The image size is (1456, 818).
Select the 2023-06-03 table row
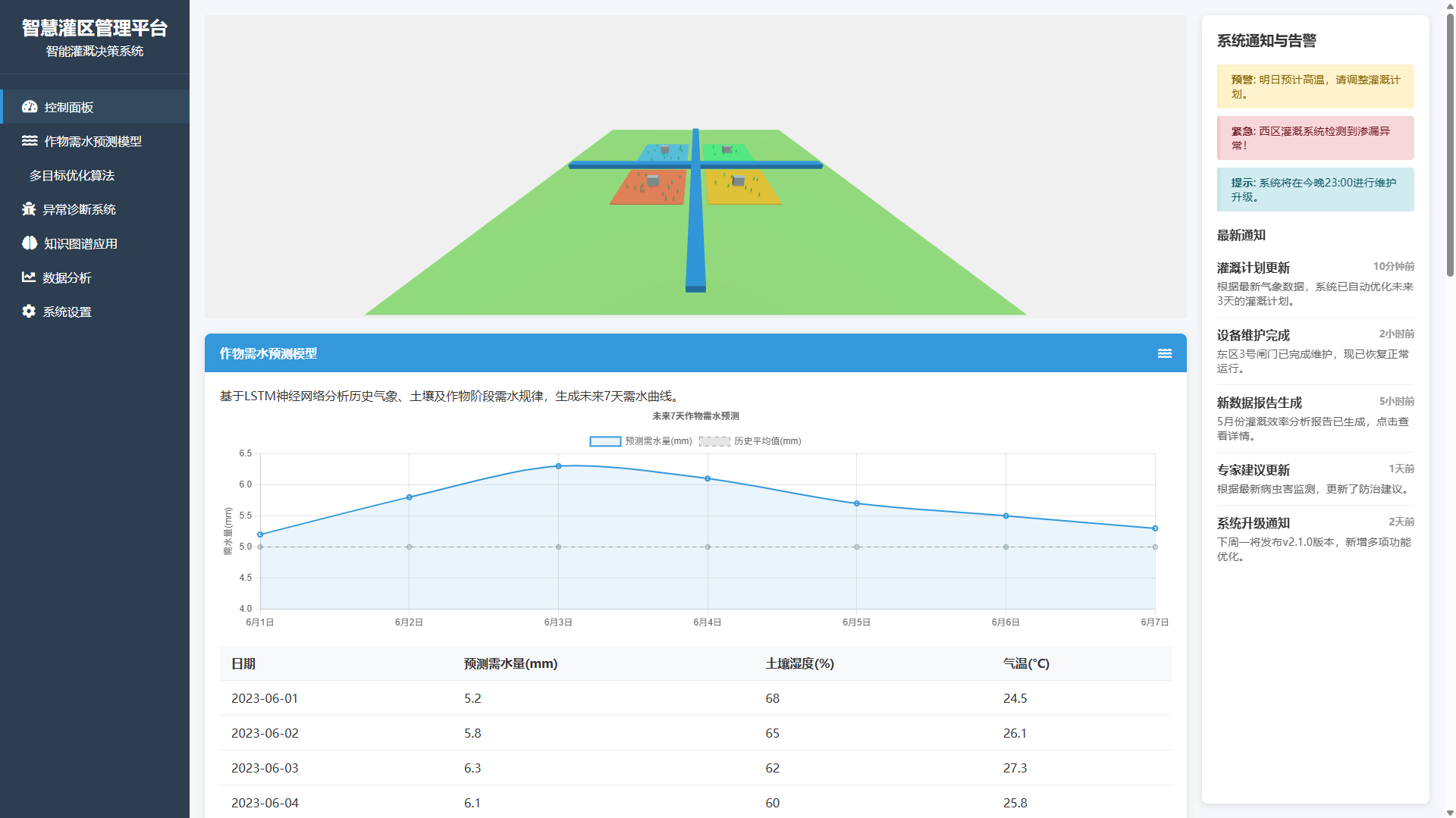point(695,768)
